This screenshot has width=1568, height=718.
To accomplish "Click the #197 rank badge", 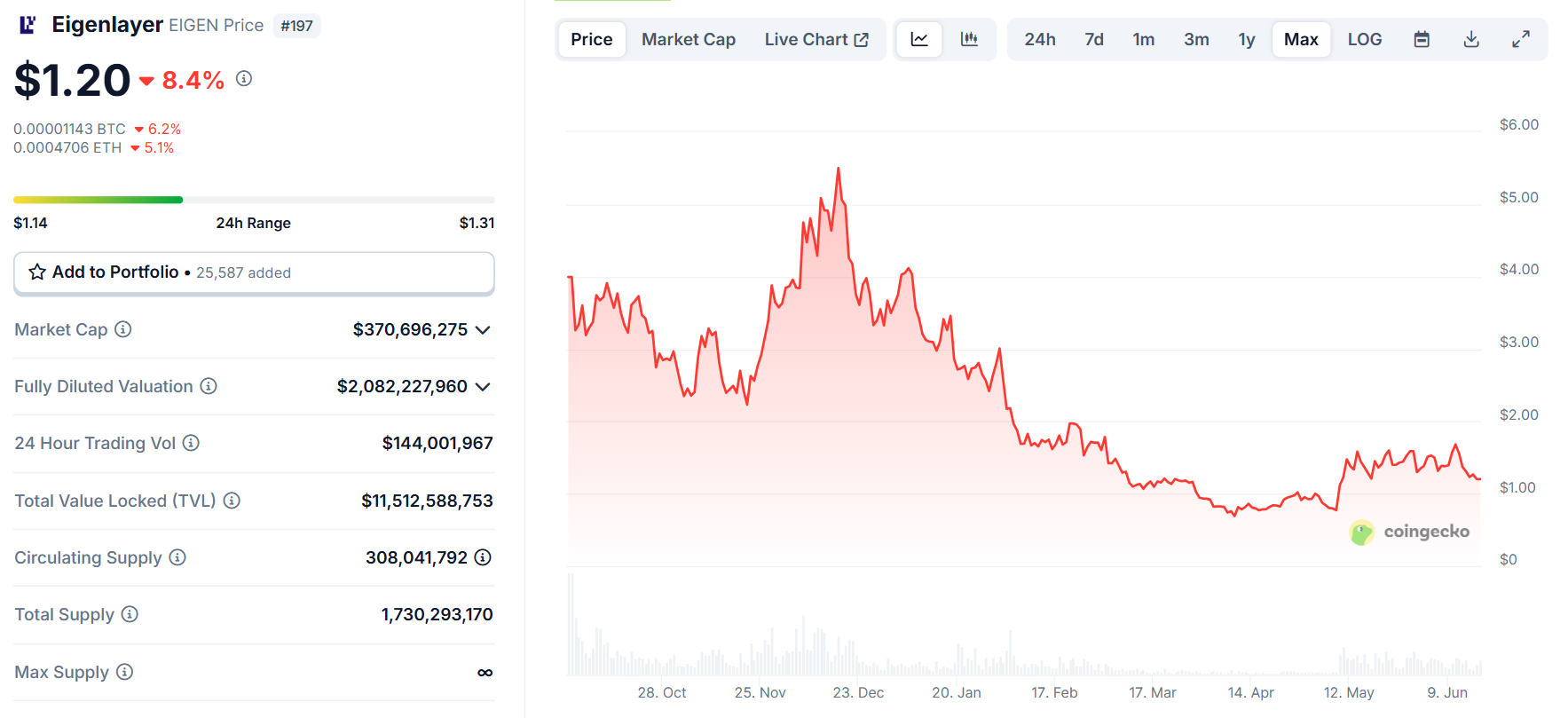I will [297, 26].
